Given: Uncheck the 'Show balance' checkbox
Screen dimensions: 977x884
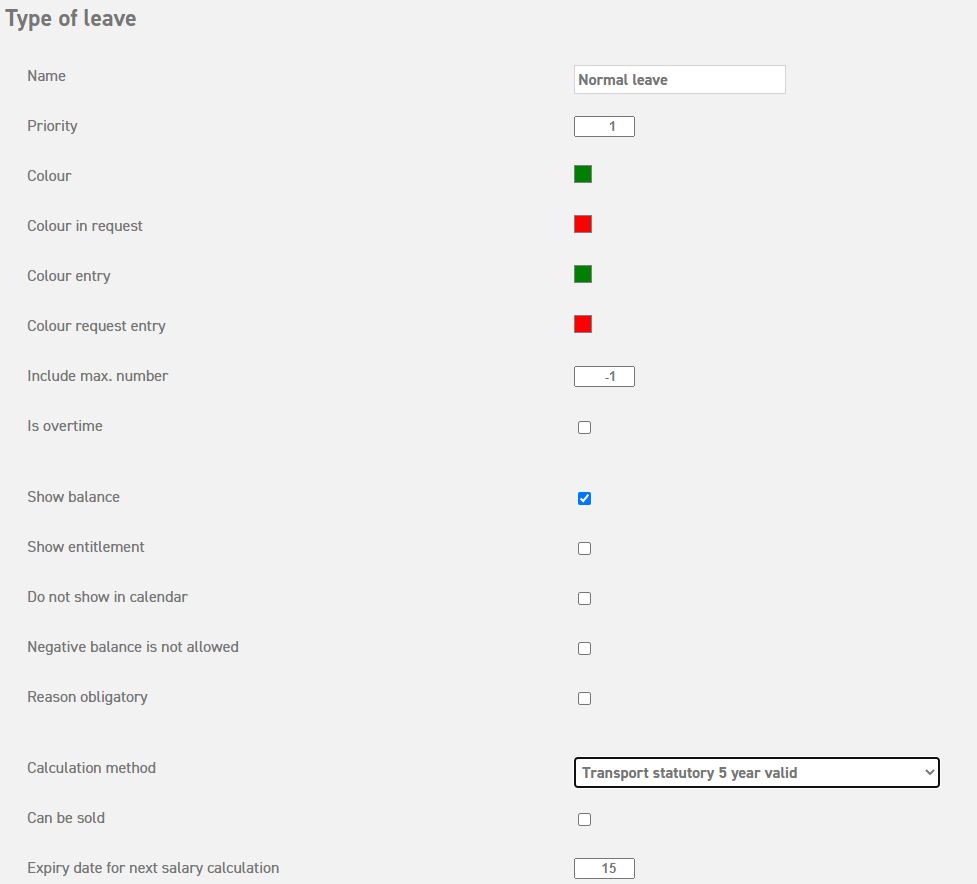Looking at the screenshot, I should (x=585, y=499).
